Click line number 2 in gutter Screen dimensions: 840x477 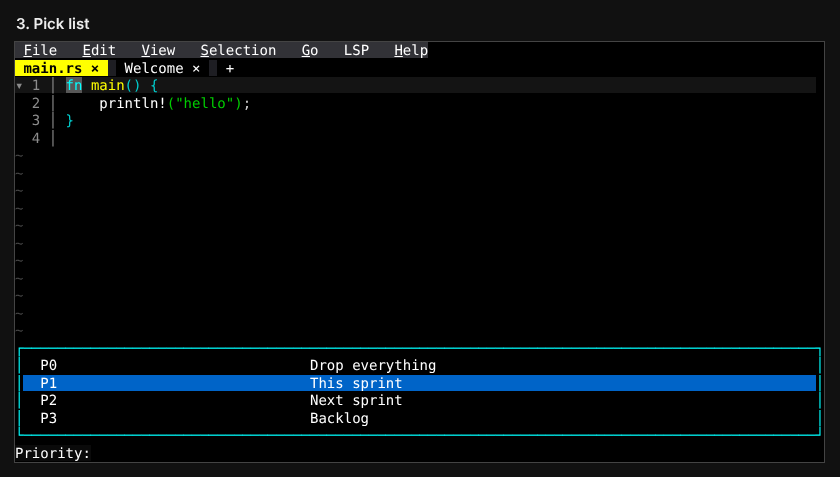(x=36, y=103)
